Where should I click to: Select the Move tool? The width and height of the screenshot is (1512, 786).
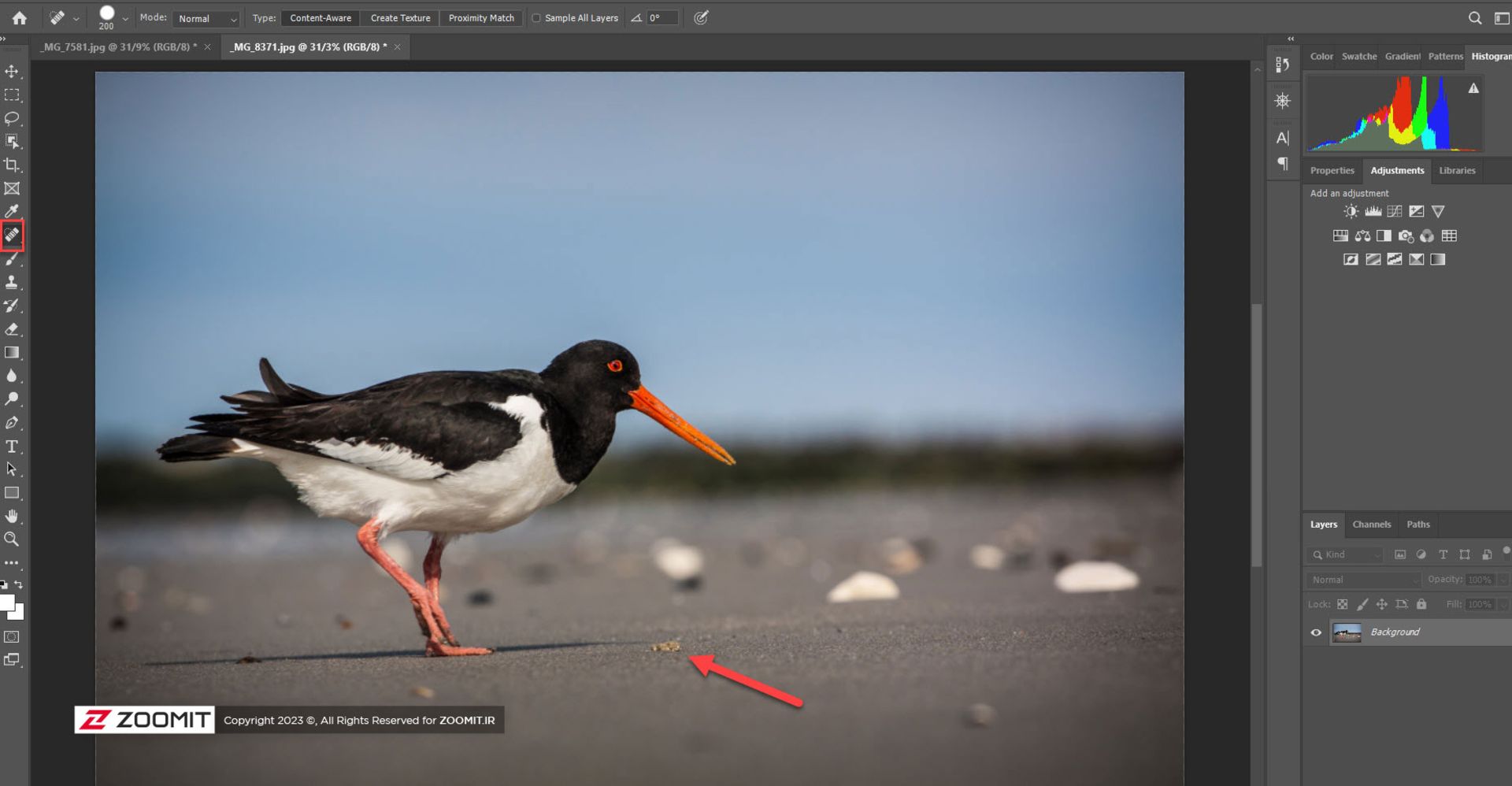point(12,72)
